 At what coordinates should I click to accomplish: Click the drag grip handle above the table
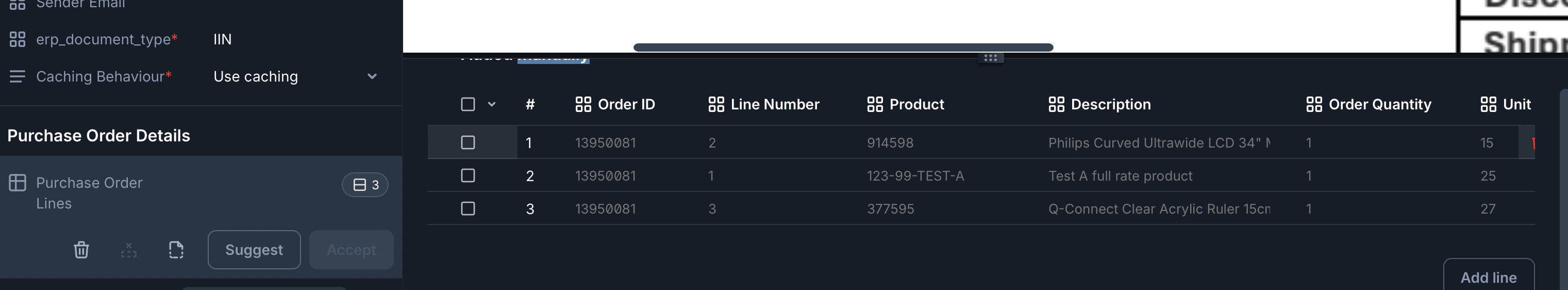click(990, 58)
